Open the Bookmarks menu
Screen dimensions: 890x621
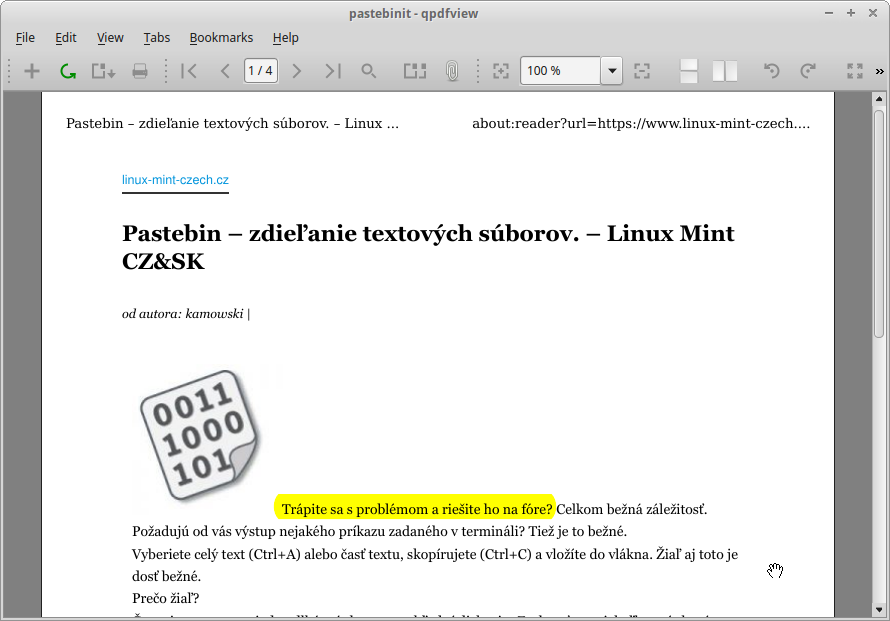pos(221,37)
